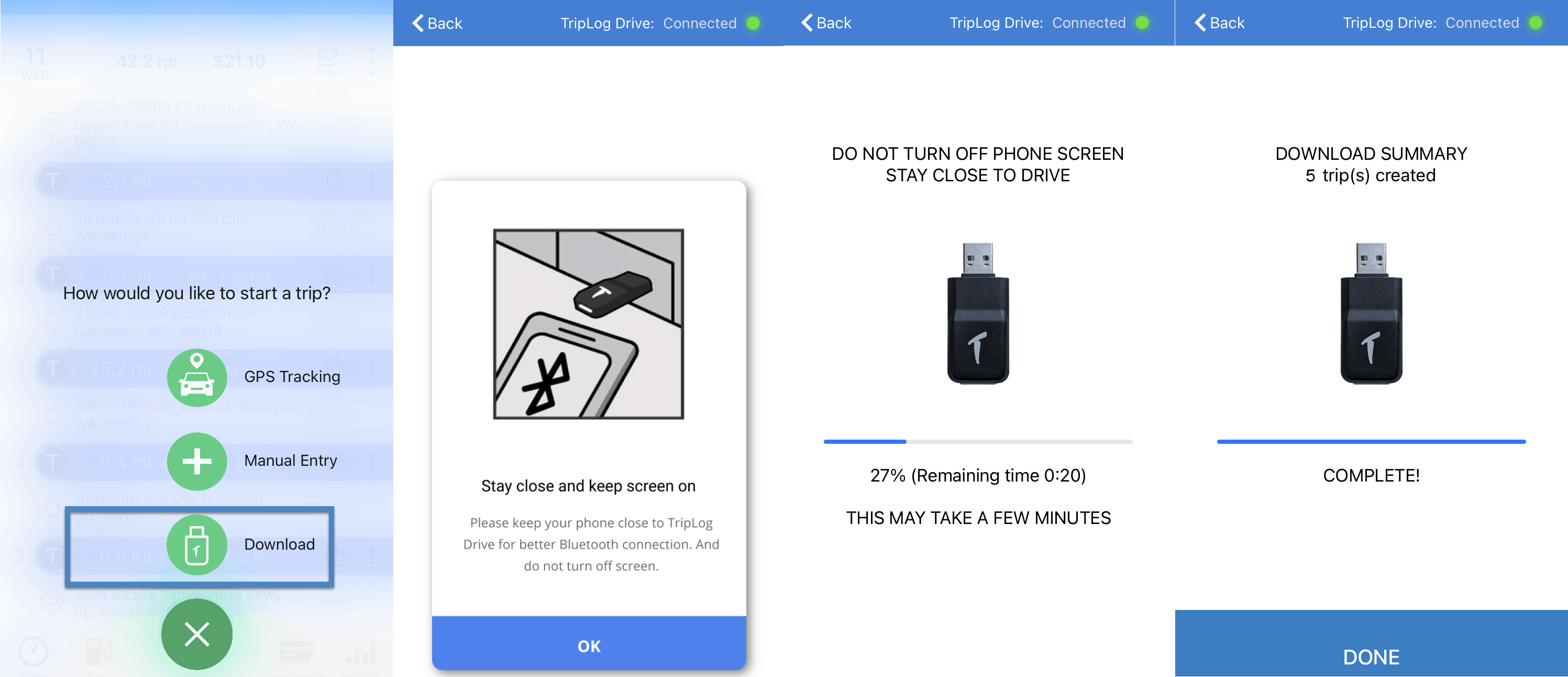The height and width of the screenshot is (677, 1568).
Task: Click the 27% download progress bar
Action: click(x=978, y=441)
